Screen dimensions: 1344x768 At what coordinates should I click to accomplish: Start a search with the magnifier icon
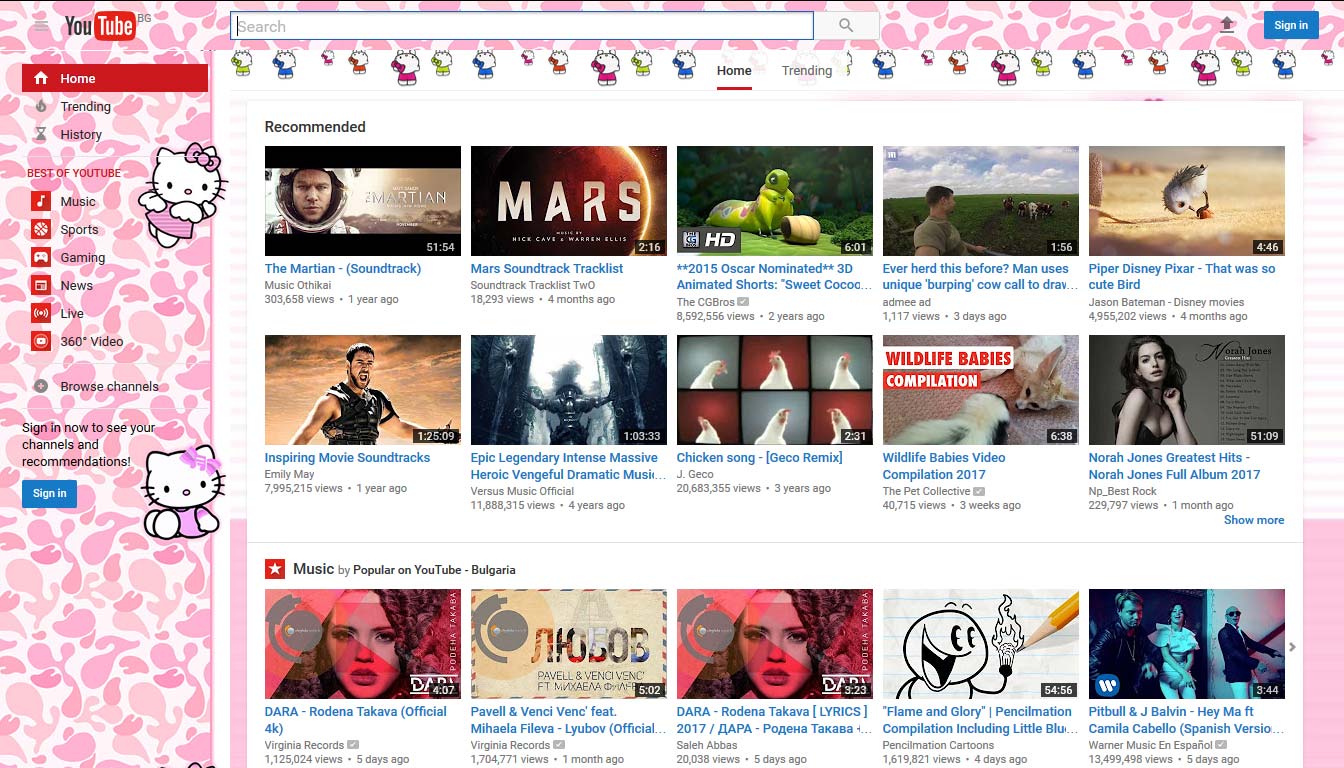[x=845, y=24]
